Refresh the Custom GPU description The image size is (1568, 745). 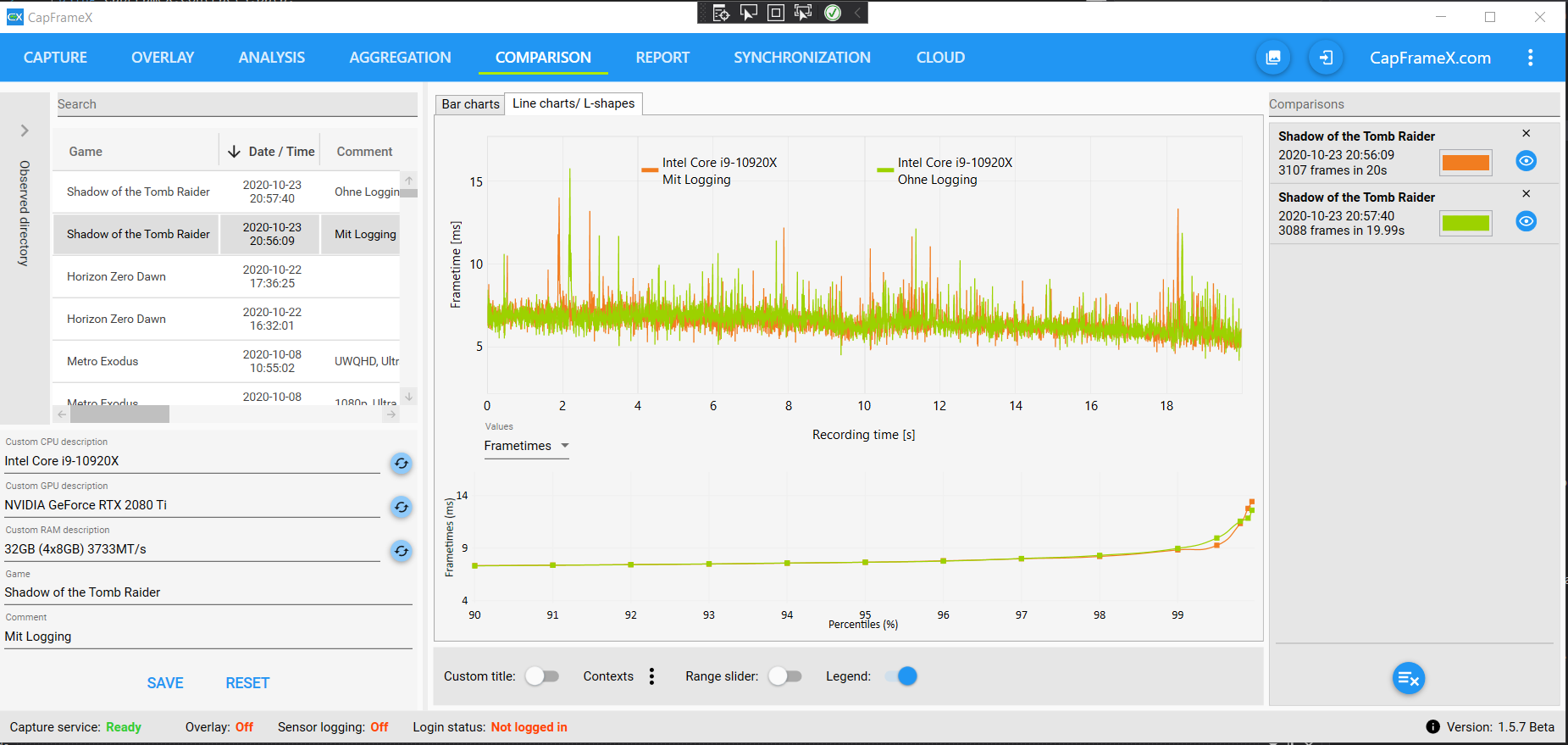[x=402, y=508]
